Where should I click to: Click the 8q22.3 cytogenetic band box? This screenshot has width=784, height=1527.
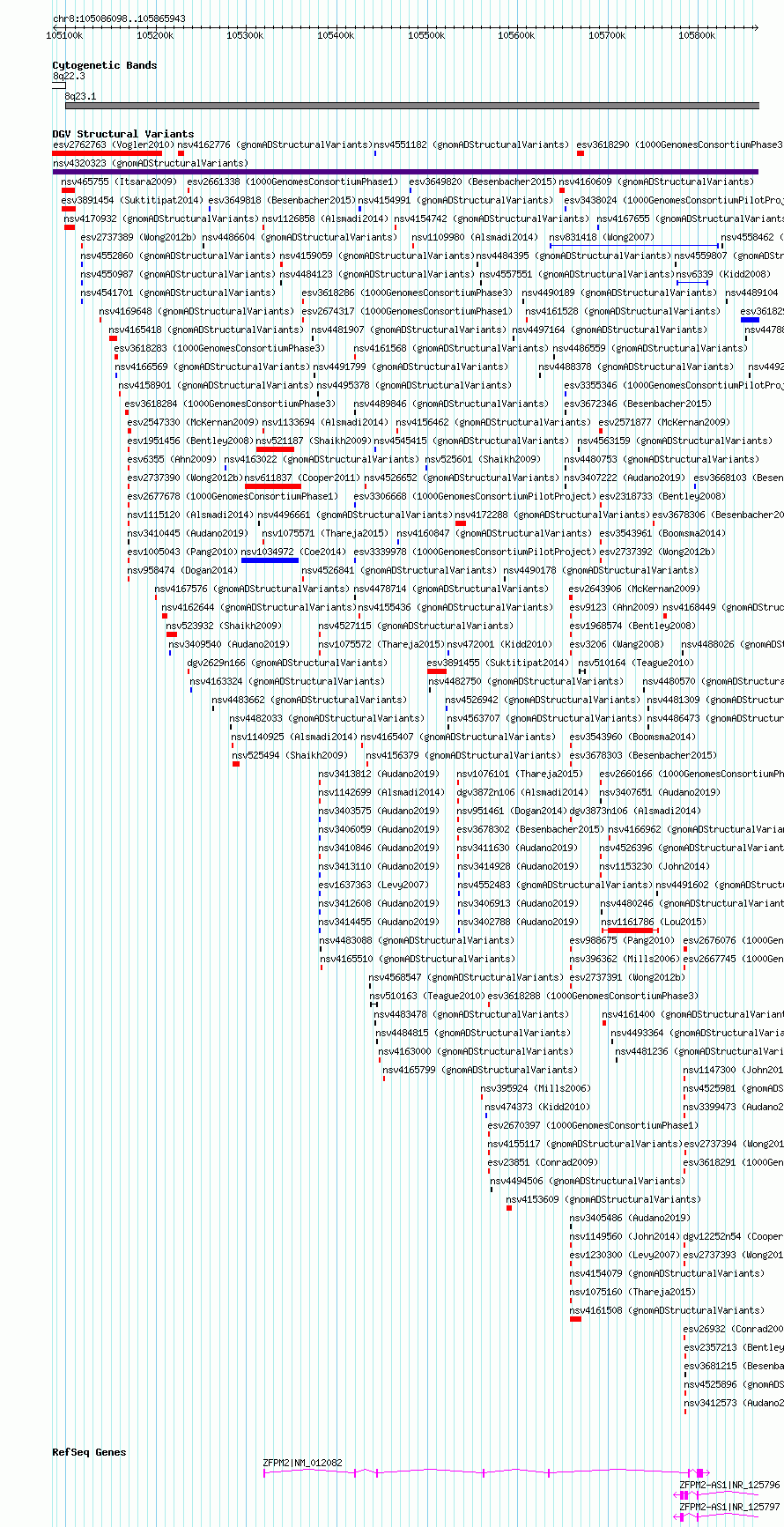pyautogui.click(x=59, y=85)
